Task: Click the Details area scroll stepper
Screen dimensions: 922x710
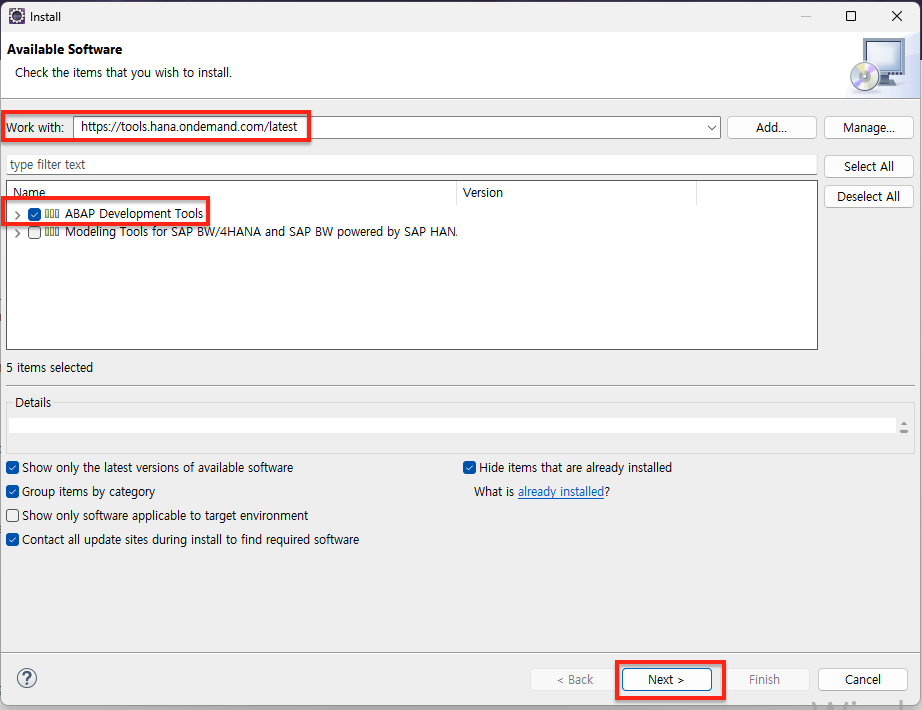Action: pos(904,428)
